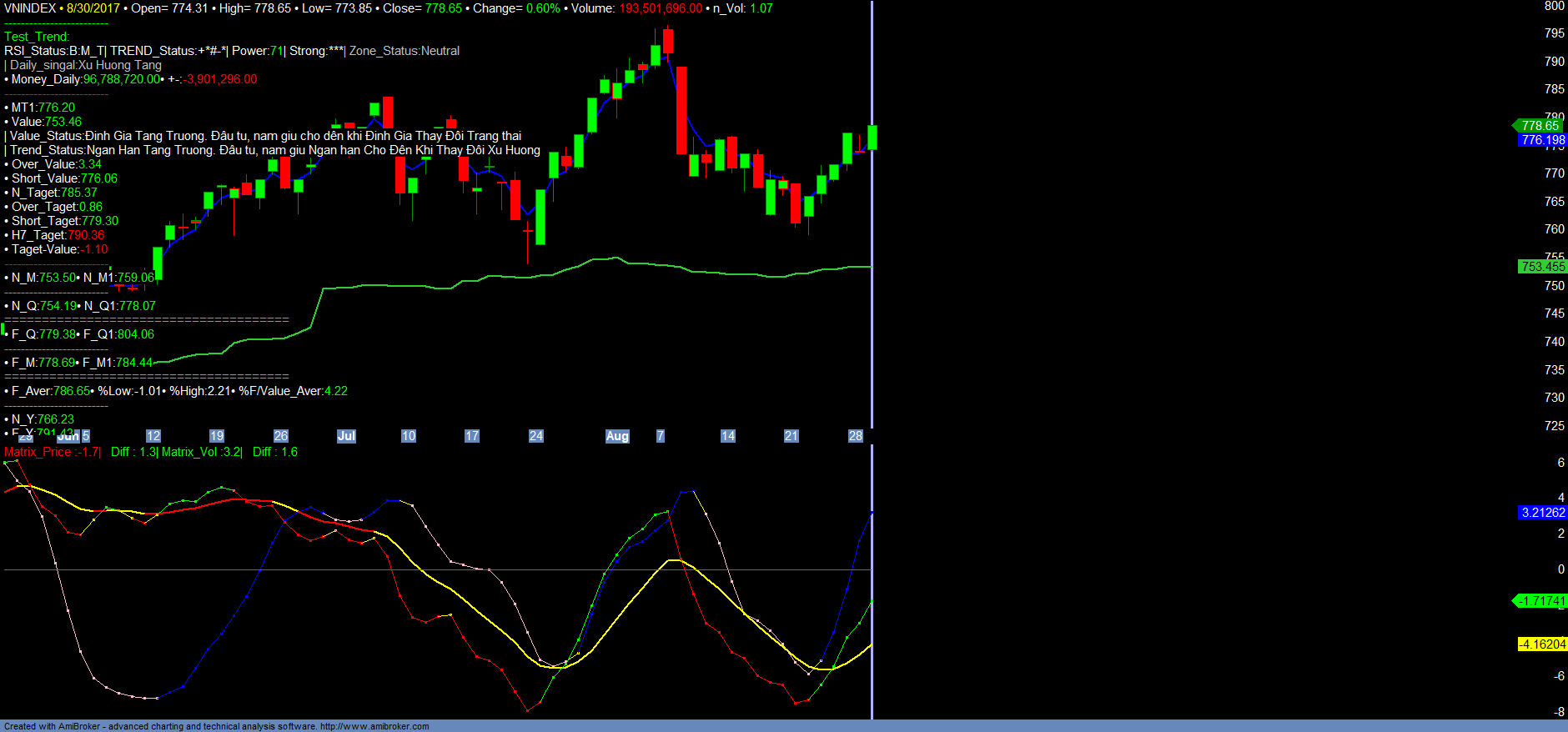
Task: Click the 19 date marker on time axis
Action: pyautogui.click(x=216, y=436)
